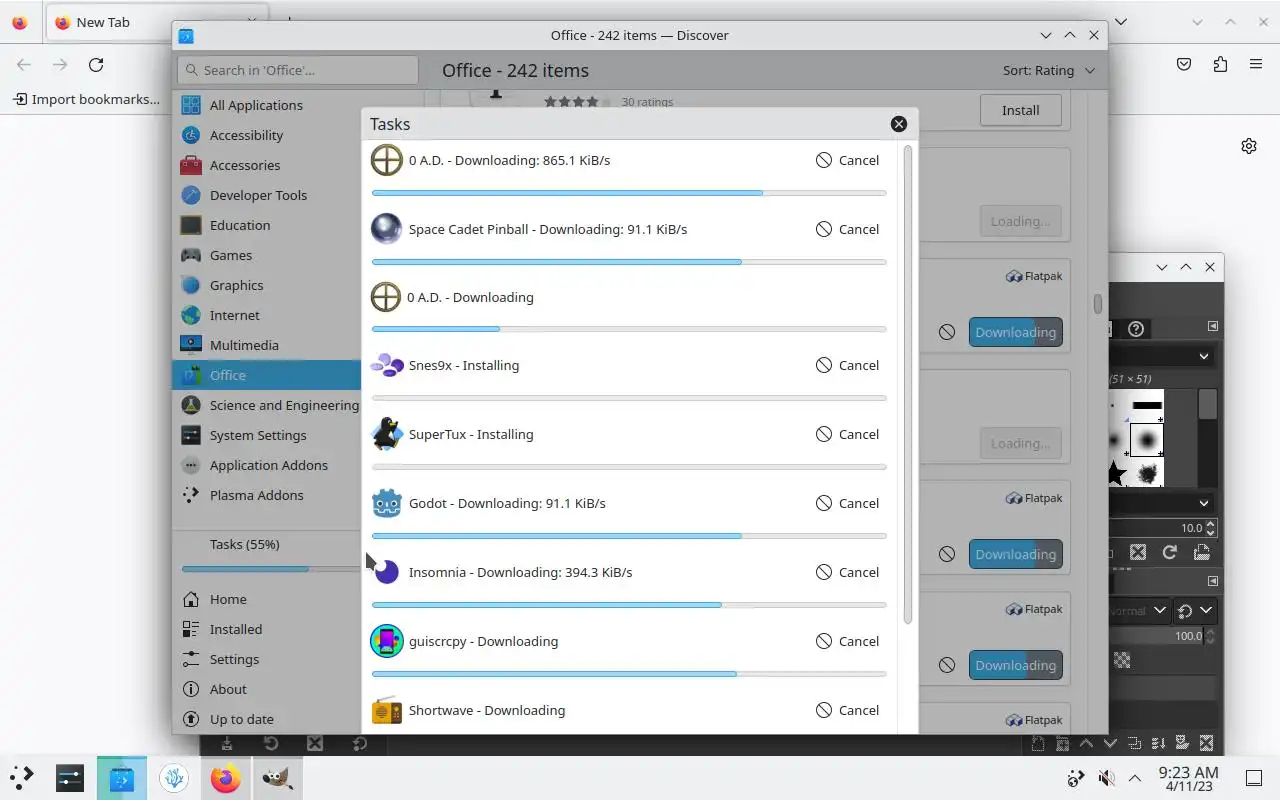Select Application Addons category
This screenshot has width=1280, height=800.
pos(267,465)
